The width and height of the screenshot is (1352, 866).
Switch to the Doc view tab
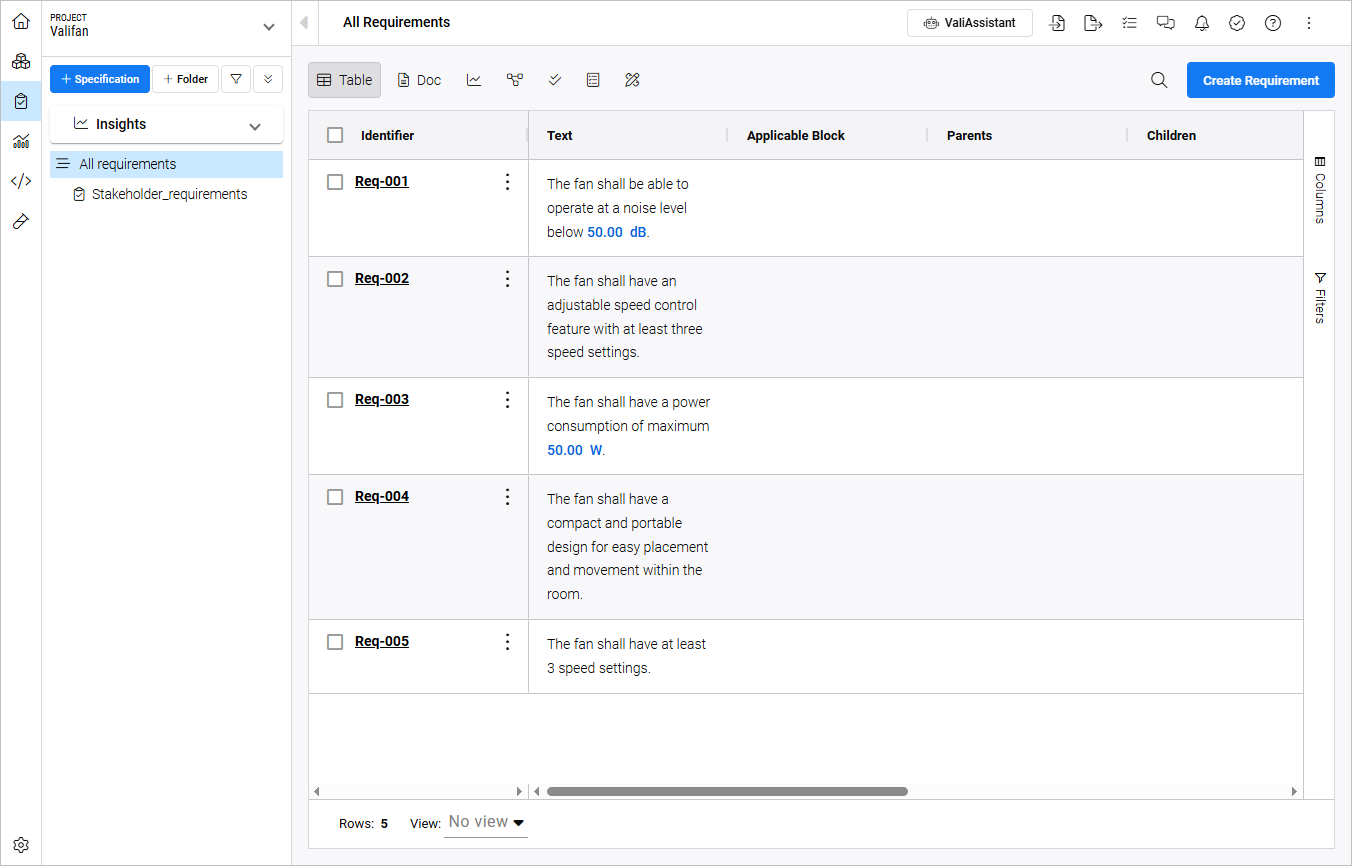point(419,80)
